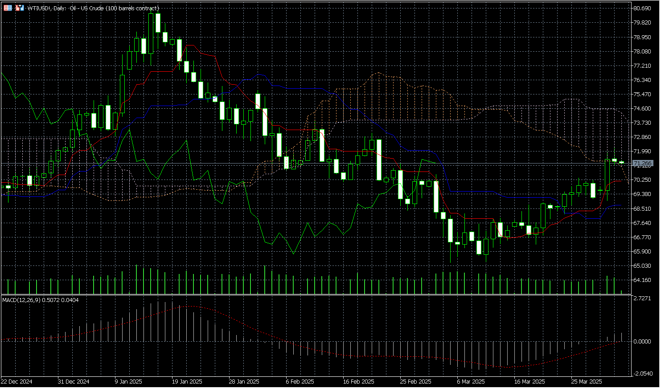Click the 77.210 price axis label
660x388 pixels.
point(642,66)
